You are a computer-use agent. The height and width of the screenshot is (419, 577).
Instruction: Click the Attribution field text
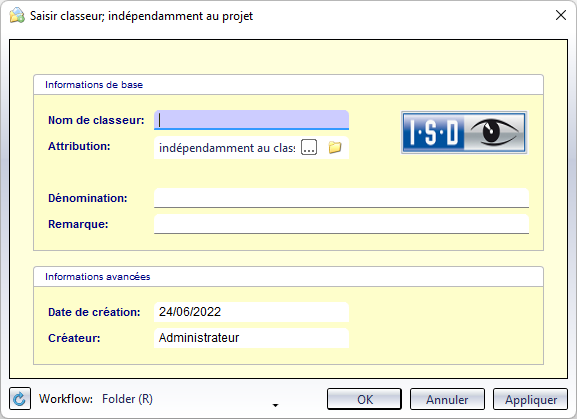(227, 148)
